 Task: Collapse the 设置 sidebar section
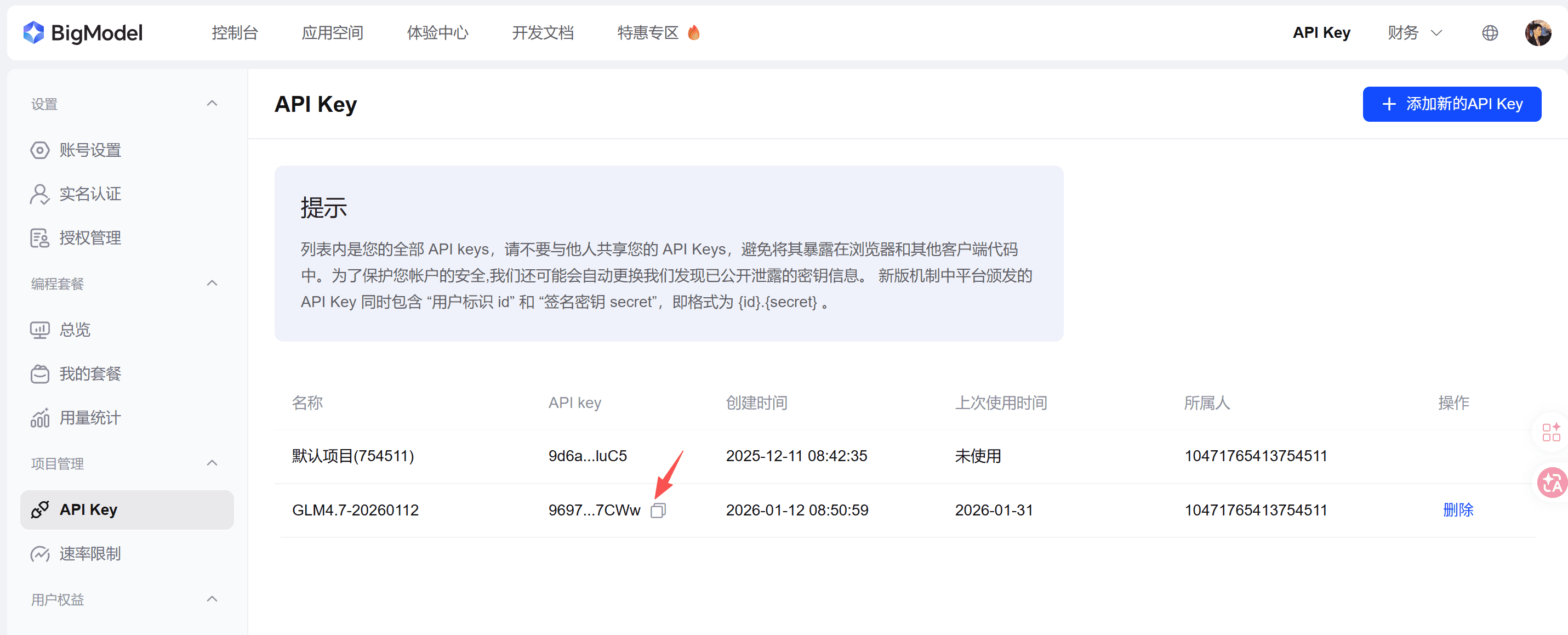212,104
